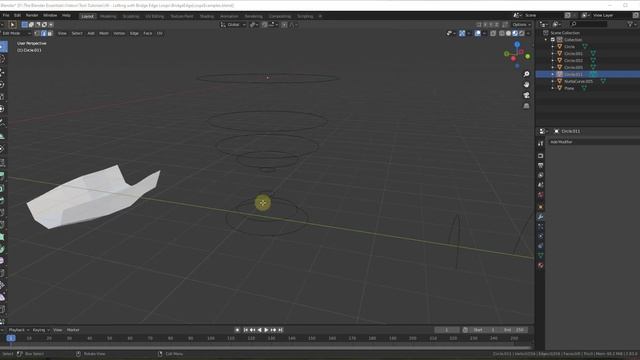This screenshot has height=360, width=640.
Task: Open the Playback menu in timeline
Action: [x=18, y=330]
